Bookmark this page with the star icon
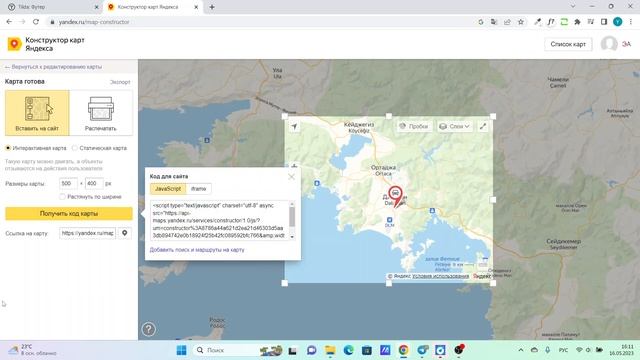 pos(521,22)
